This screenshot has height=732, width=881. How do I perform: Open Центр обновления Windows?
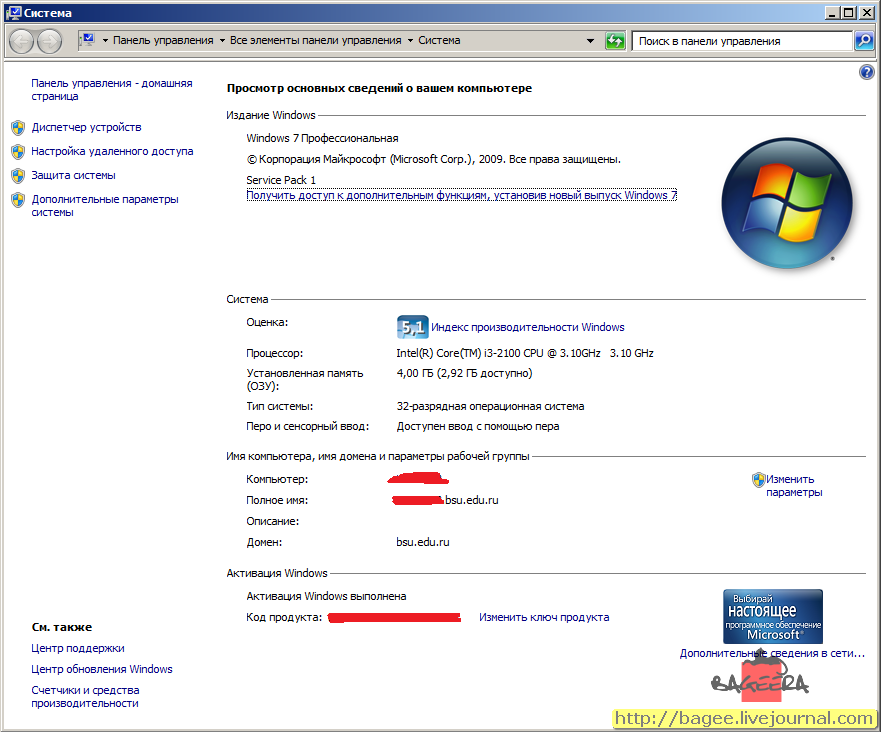pyautogui.click(x=102, y=669)
